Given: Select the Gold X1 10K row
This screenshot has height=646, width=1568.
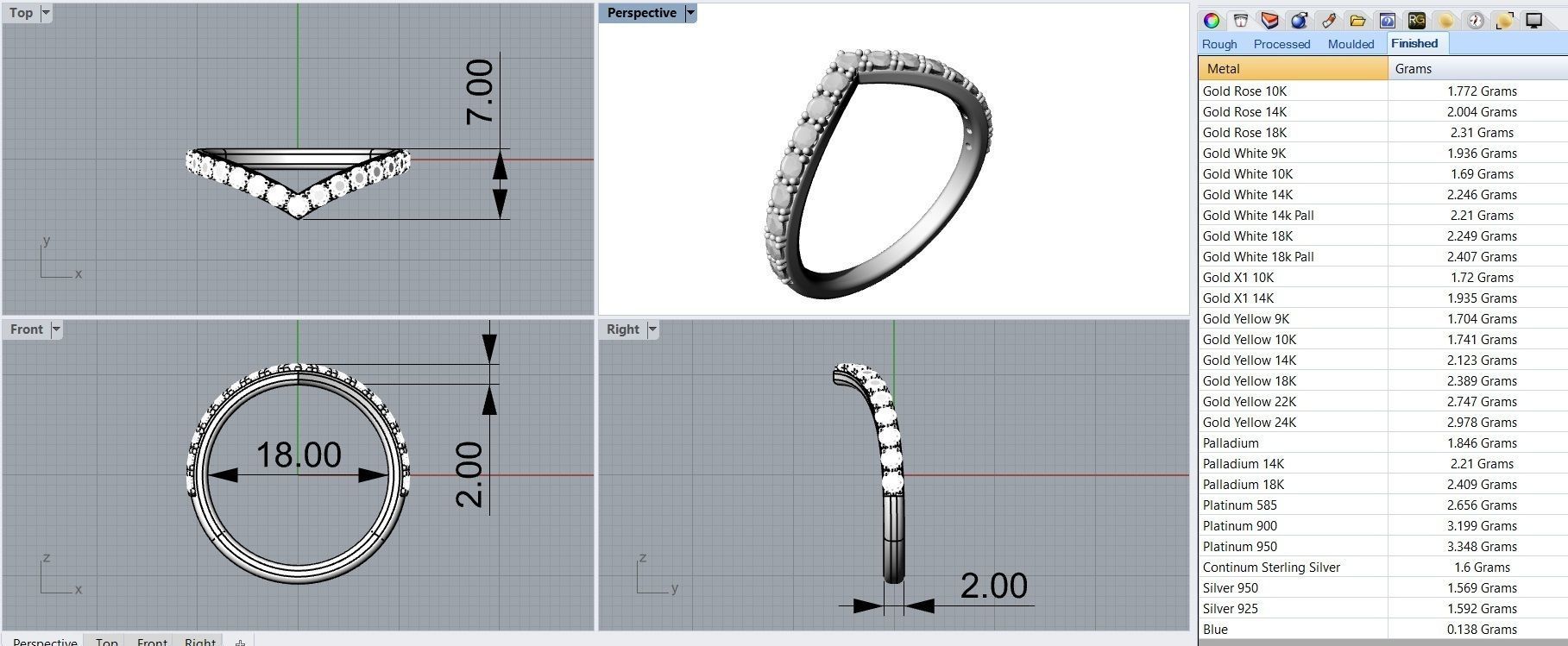Looking at the screenshot, I should 1382,277.
